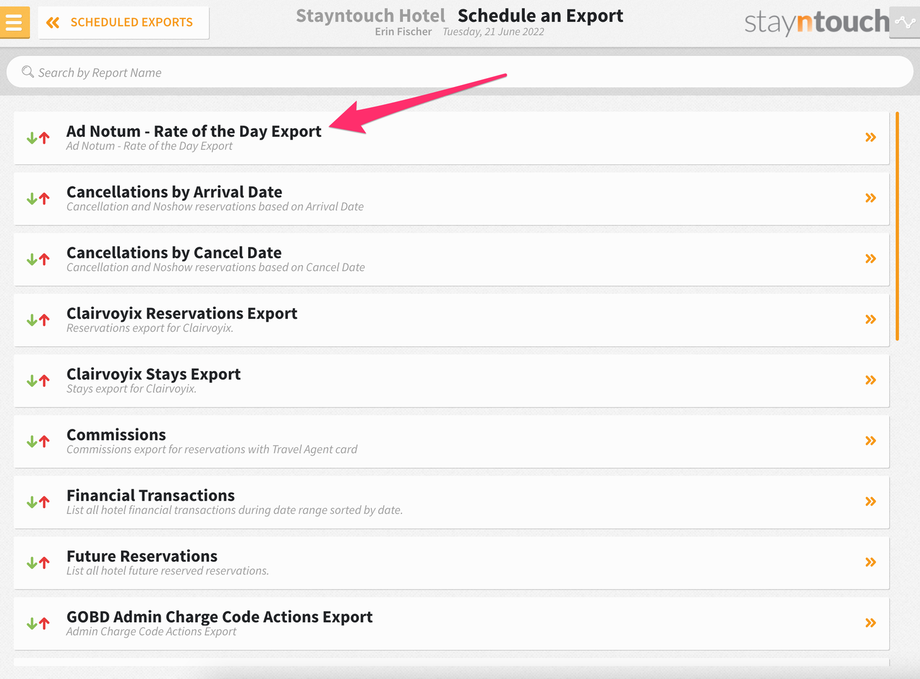The image size is (920, 679).
Task: Click 'Admin Charge Code Actions Export' description
Action: 151,631
